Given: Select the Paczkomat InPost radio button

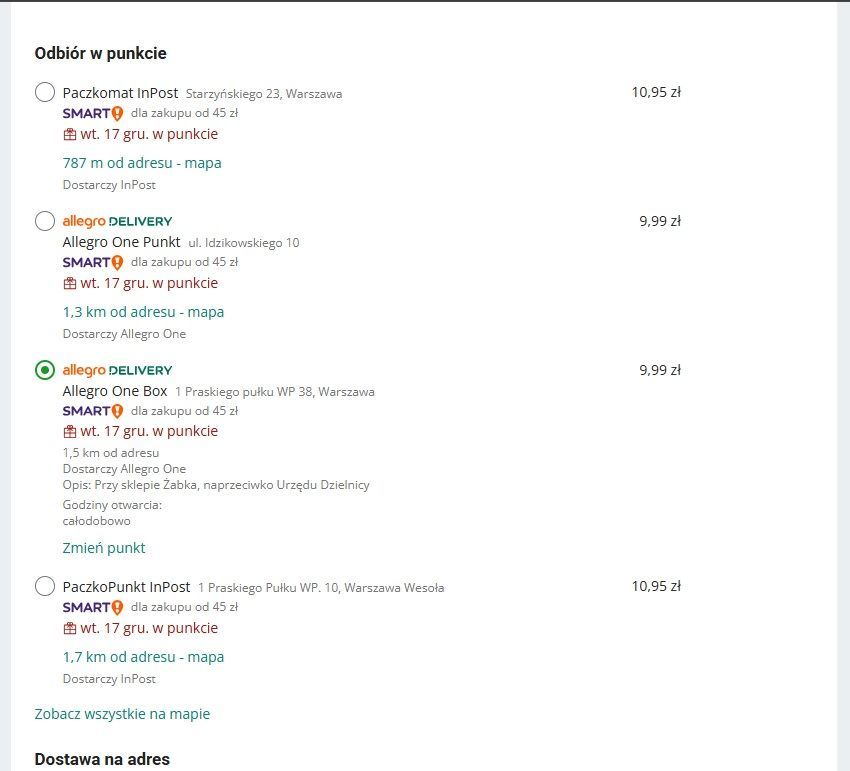Looking at the screenshot, I should (45, 93).
